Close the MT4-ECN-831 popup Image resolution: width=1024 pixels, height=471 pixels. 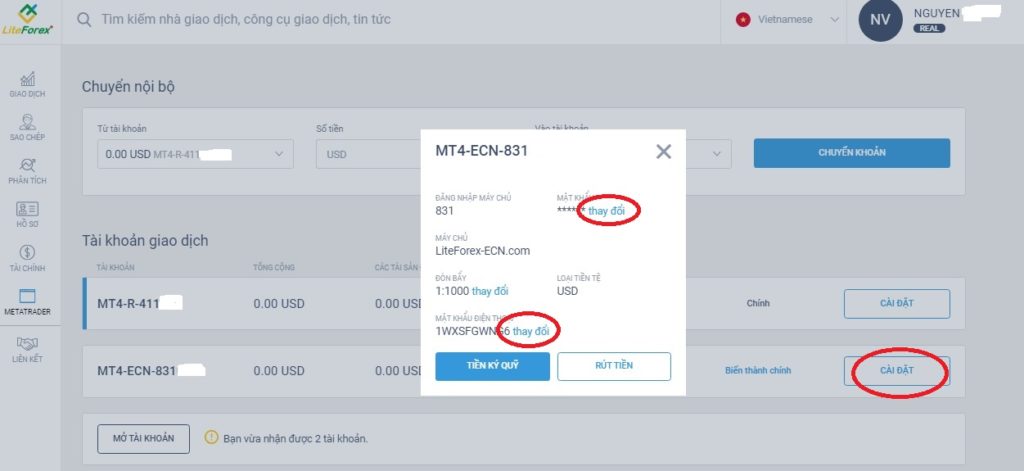664,152
